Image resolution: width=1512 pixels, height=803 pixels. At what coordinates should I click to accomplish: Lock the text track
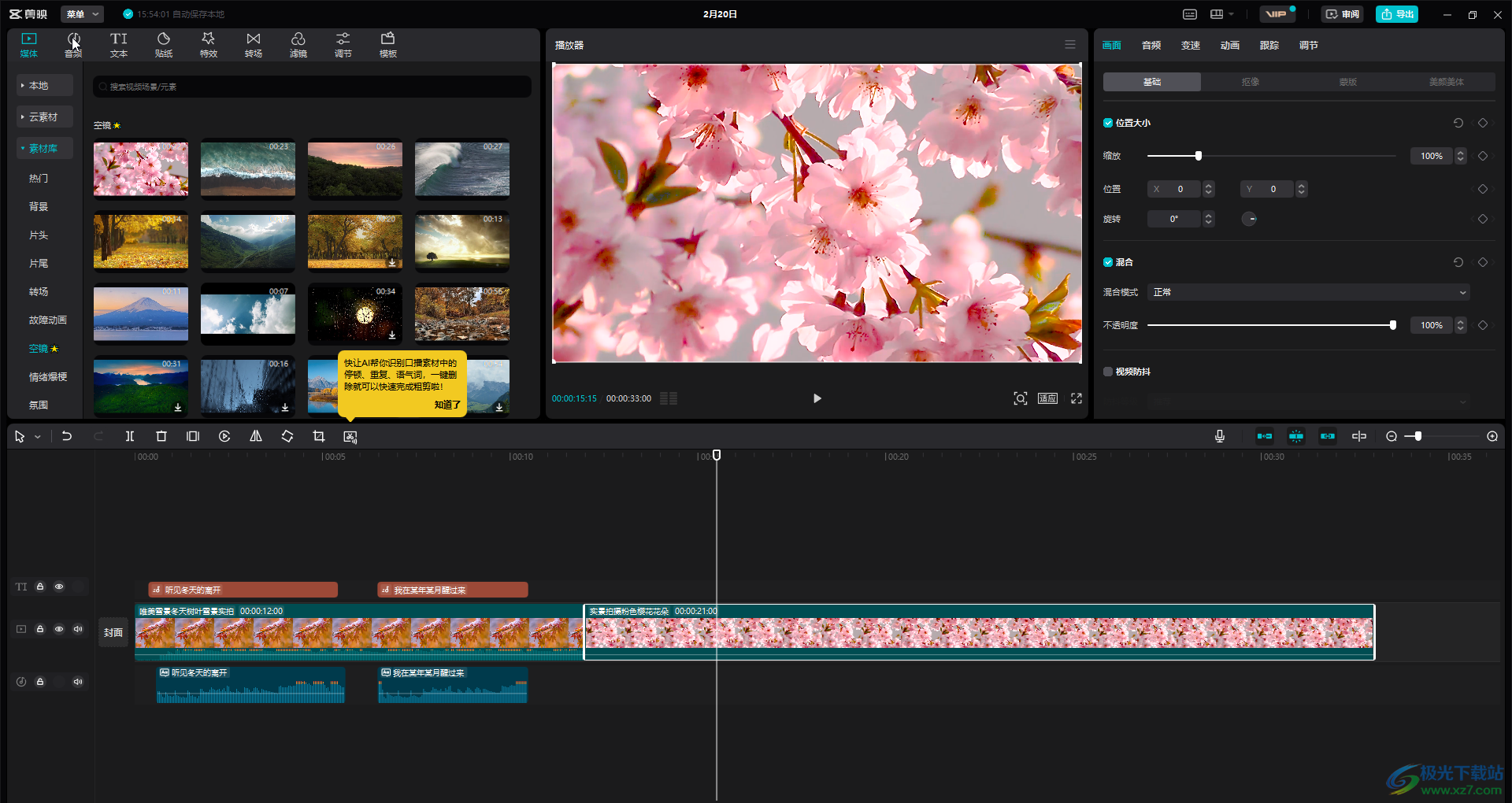pyautogui.click(x=40, y=587)
